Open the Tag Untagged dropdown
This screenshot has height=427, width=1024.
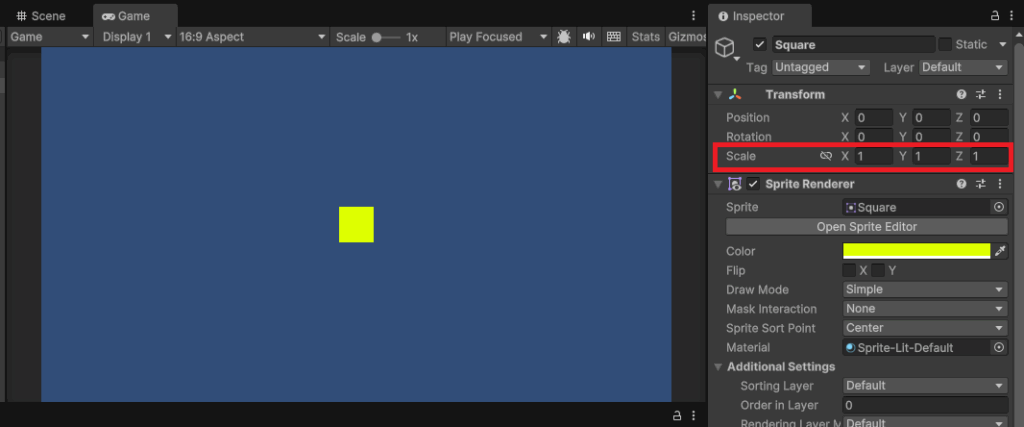[821, 67]
